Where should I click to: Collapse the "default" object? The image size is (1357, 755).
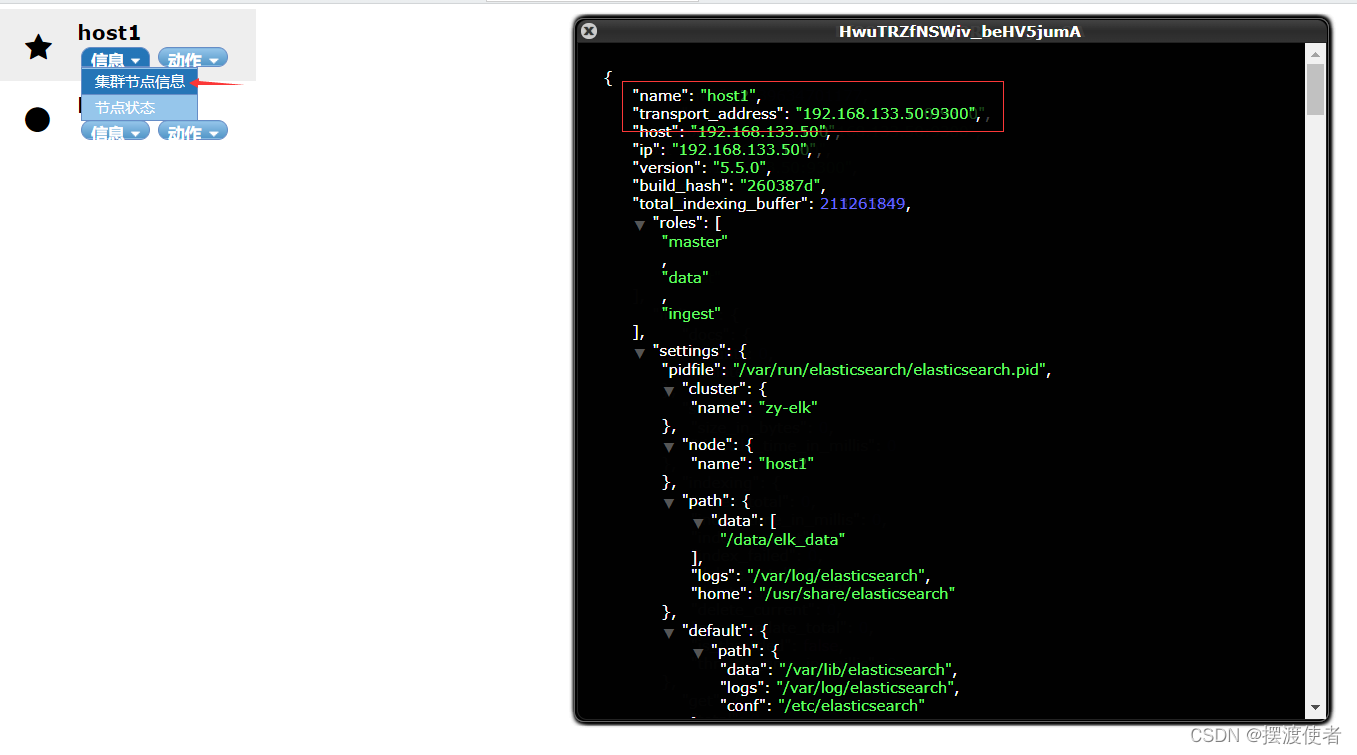(669, 632)
